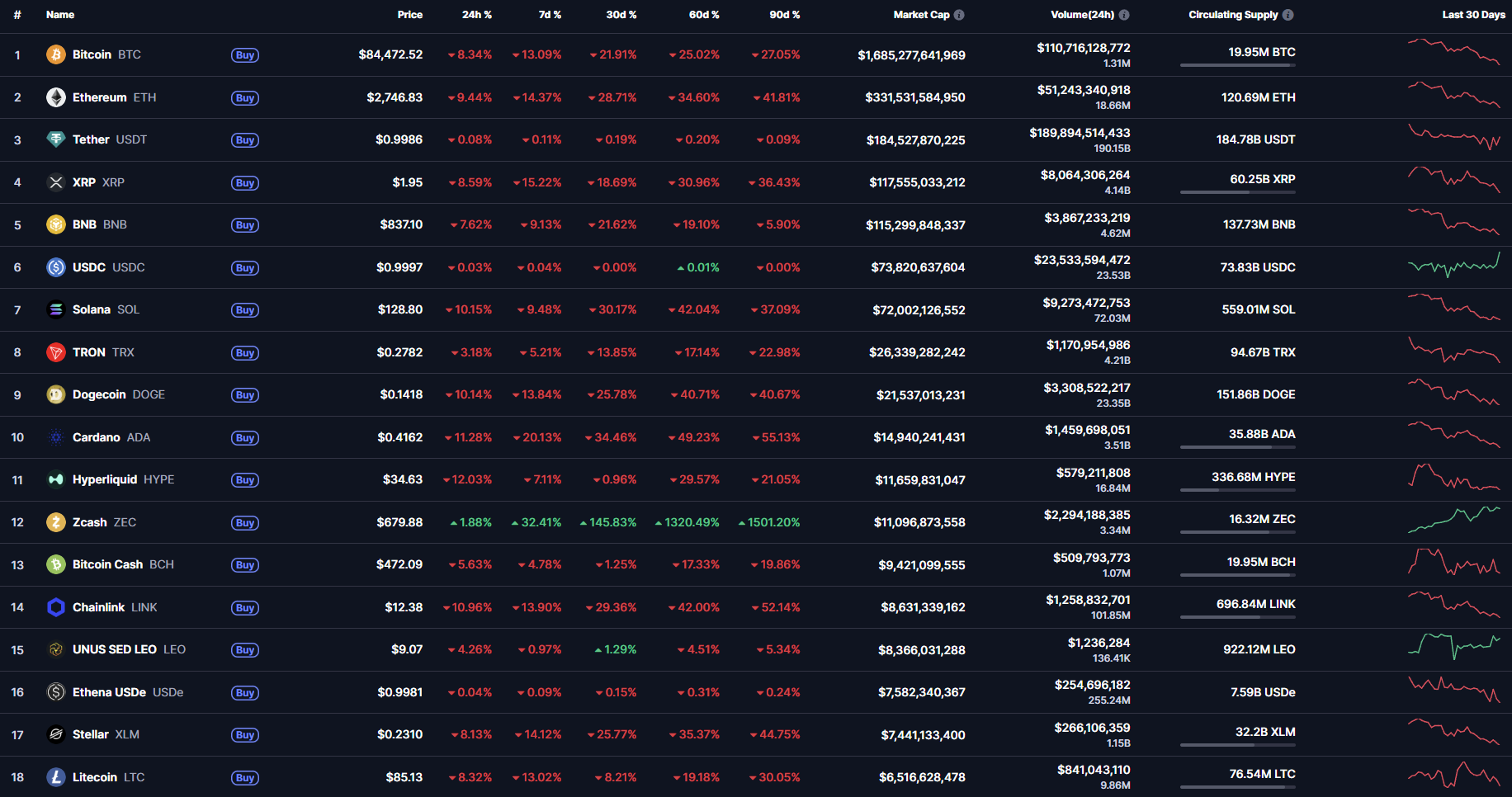This screenshot has height=797, width=1512.
Task: Click the Buy button next to Dogecoin
Action: 245,395
